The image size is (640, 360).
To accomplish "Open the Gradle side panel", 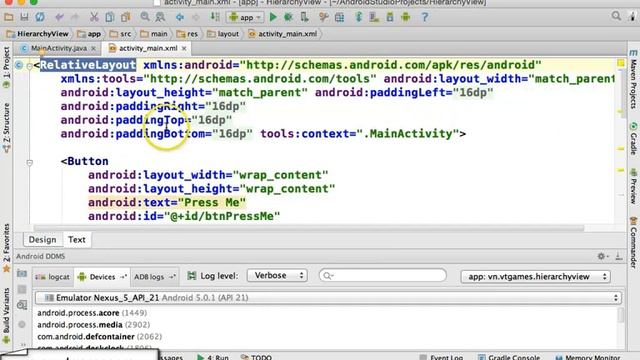I will coord(633,138).
